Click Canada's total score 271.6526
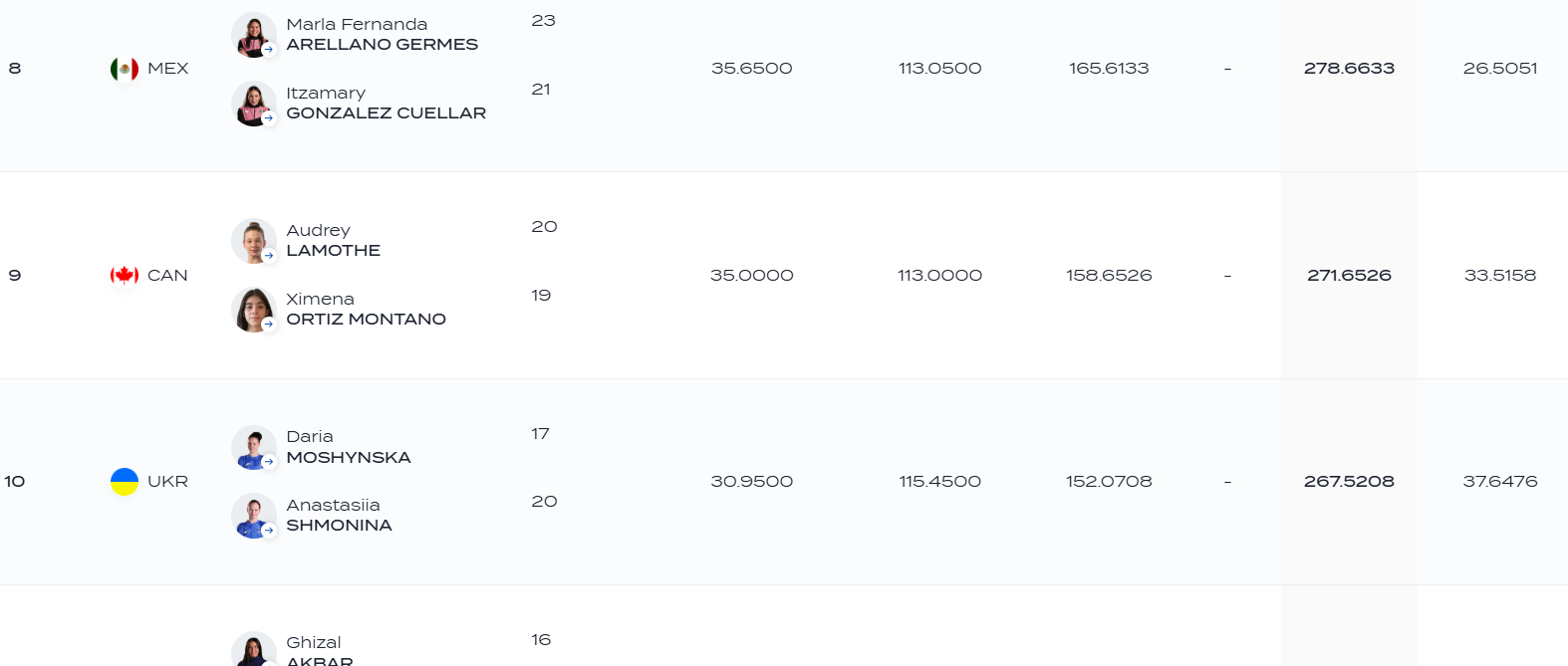 pyautogui.click(x=1349, y=276)
